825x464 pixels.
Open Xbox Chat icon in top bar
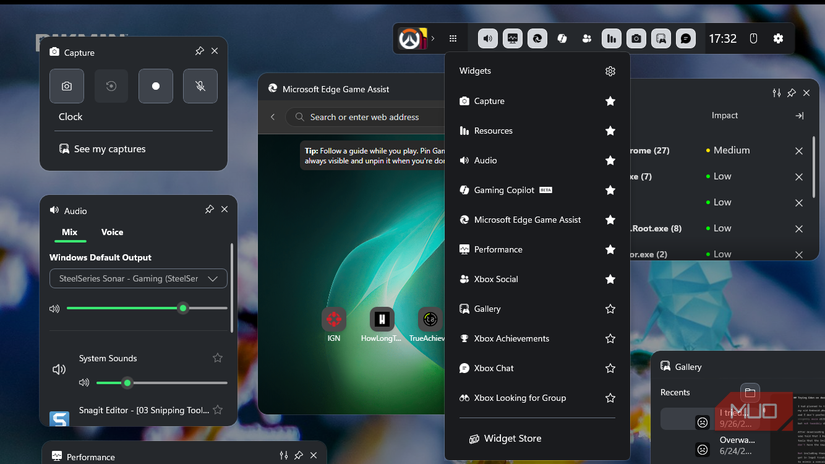coord(686,38)
